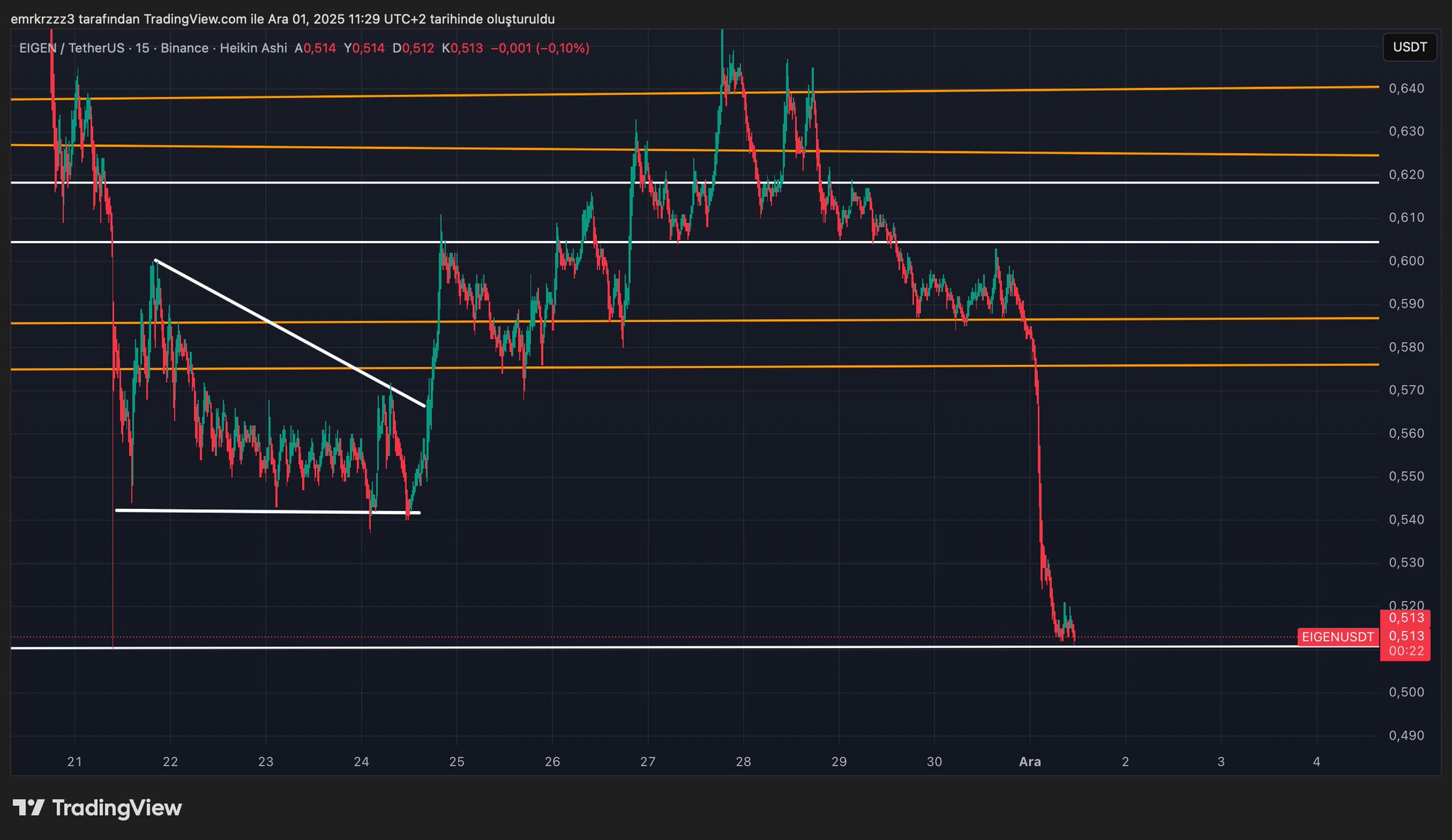Image resolution: width=1452 pixels, height=840 pixels.
Task: Click the −0,001 (−0,10%) change value
Action: pos(540,48)
